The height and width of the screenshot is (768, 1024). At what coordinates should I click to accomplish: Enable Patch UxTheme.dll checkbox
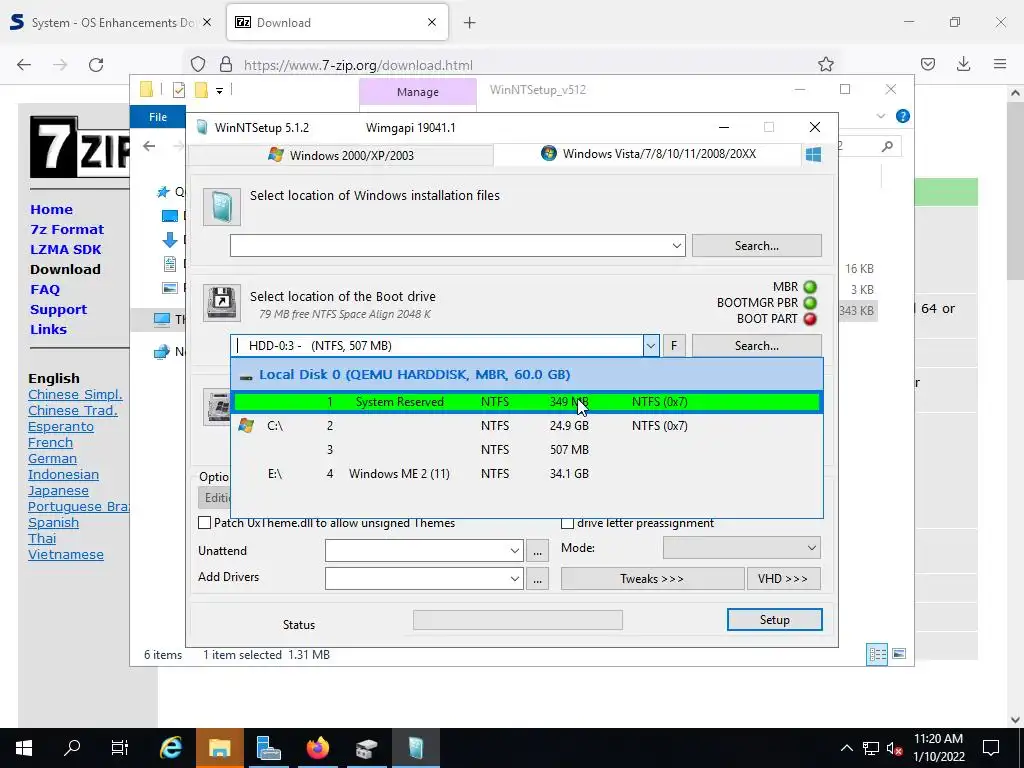click(204, 522)
